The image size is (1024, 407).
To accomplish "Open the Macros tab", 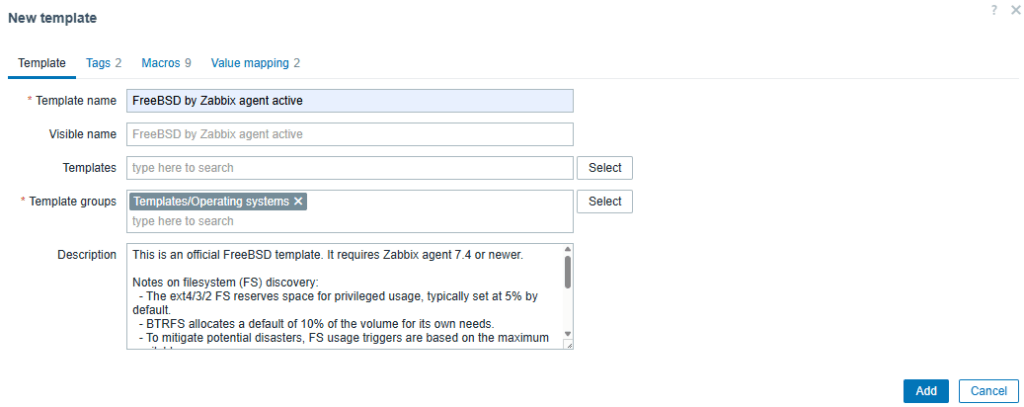I will (x=166, y=63).
